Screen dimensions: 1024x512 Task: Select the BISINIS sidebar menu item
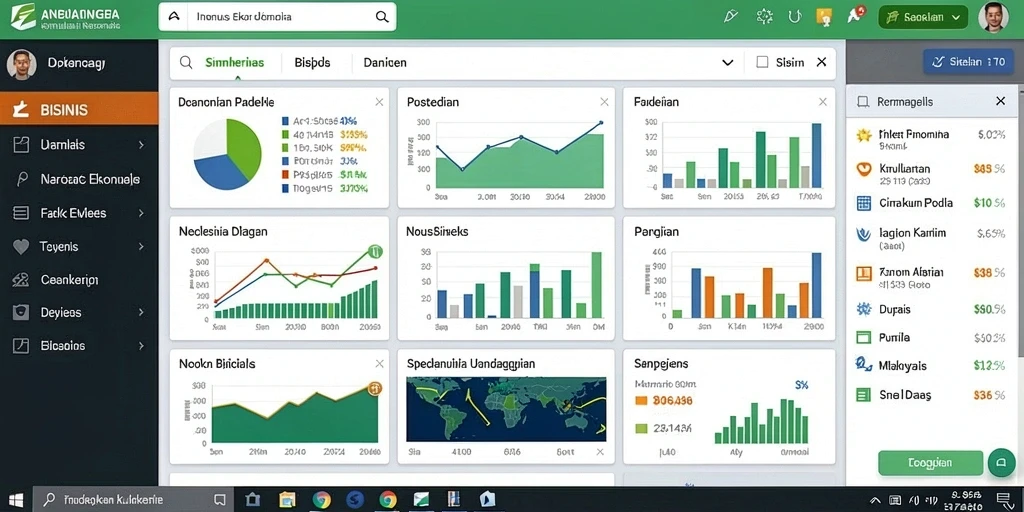79,110
